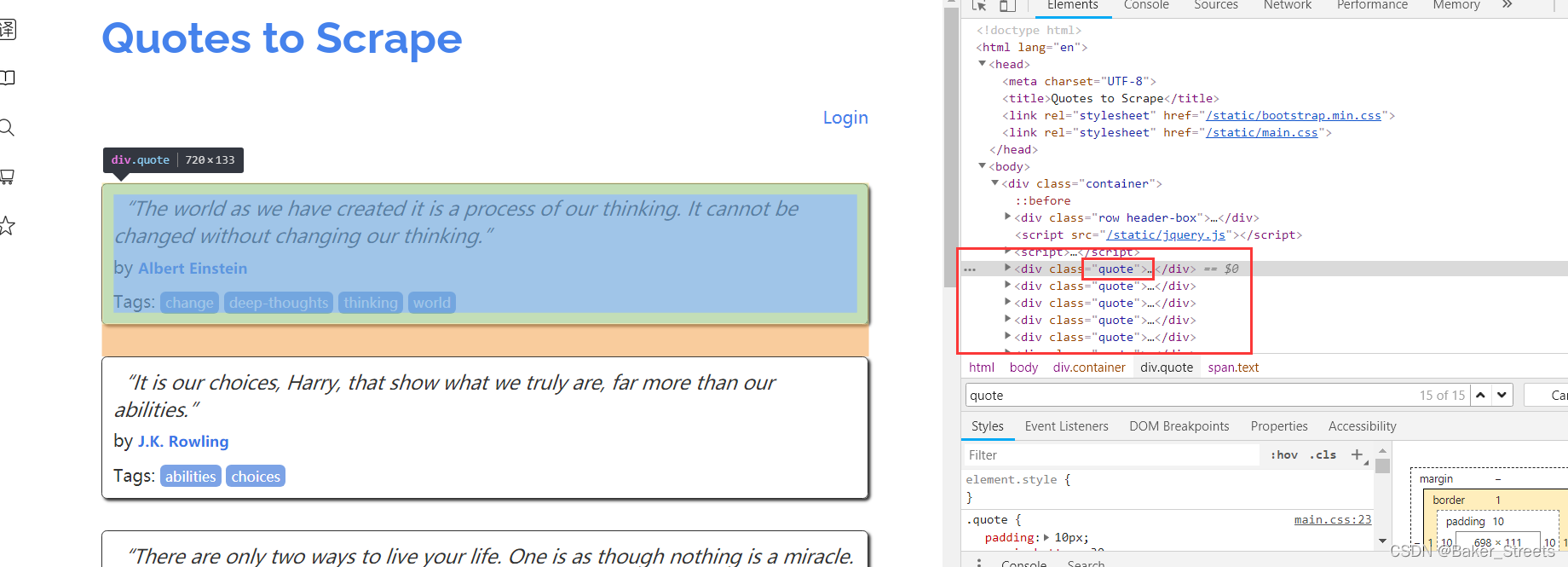Show more DevTools tabs chevron
Viewport: 1568px width, 567px height.
[x=1507, y=5]
